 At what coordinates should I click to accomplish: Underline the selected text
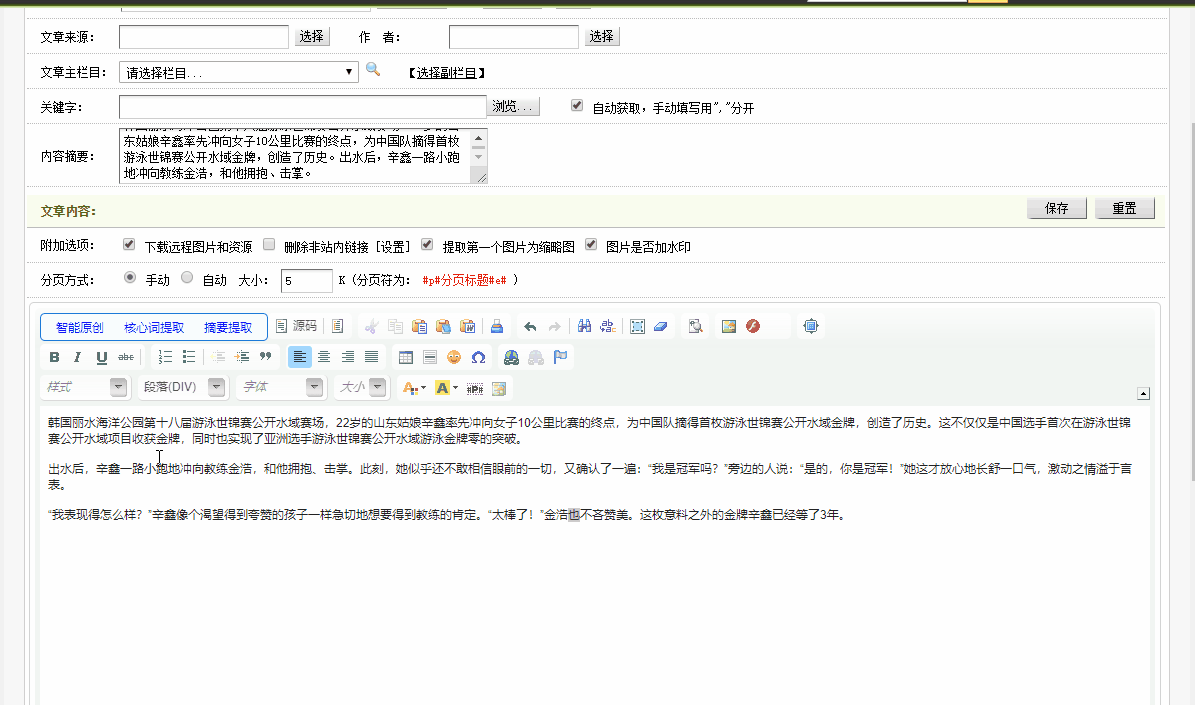[101, 357]
